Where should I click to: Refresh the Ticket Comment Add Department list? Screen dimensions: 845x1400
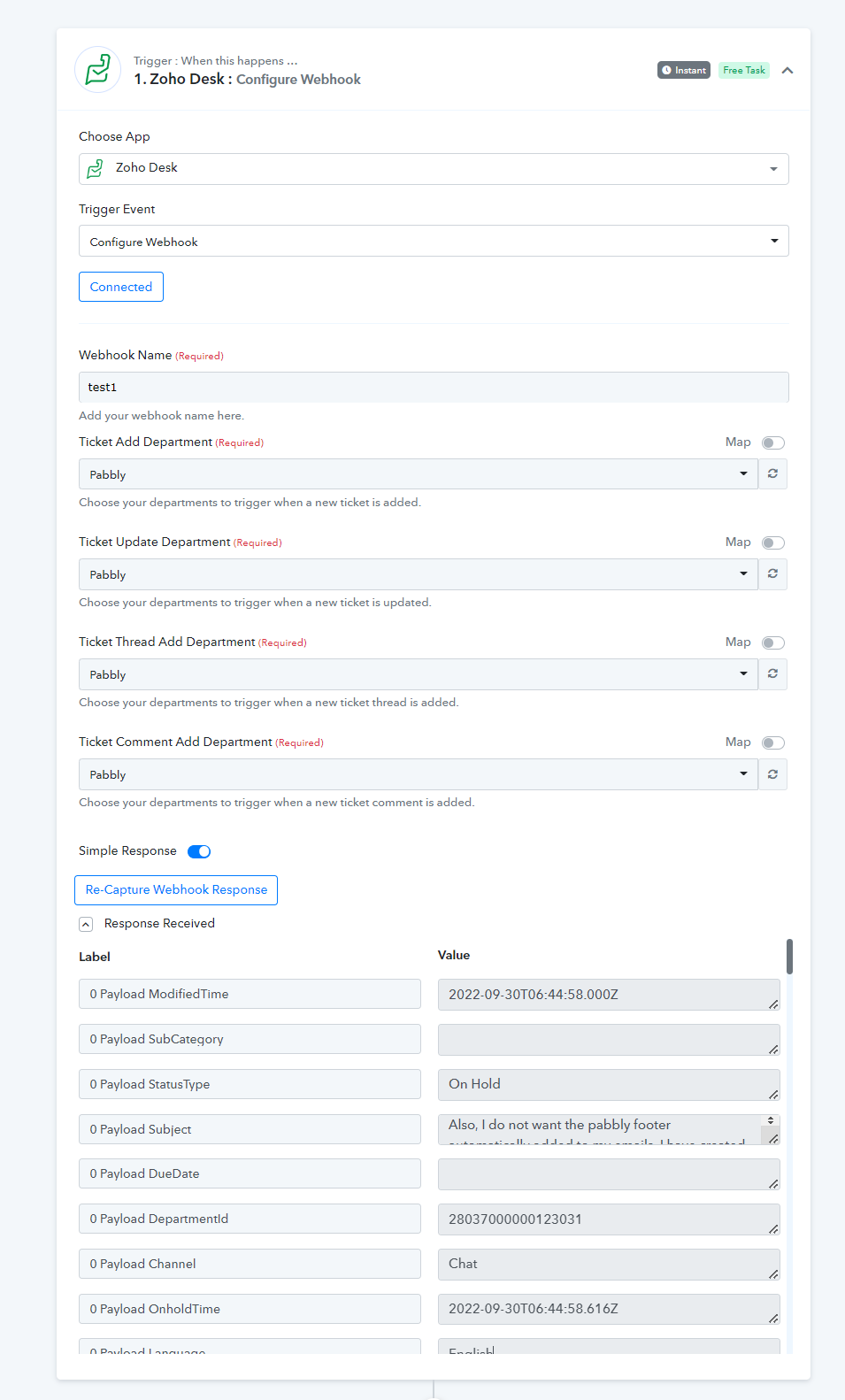(x=772, y=773)
